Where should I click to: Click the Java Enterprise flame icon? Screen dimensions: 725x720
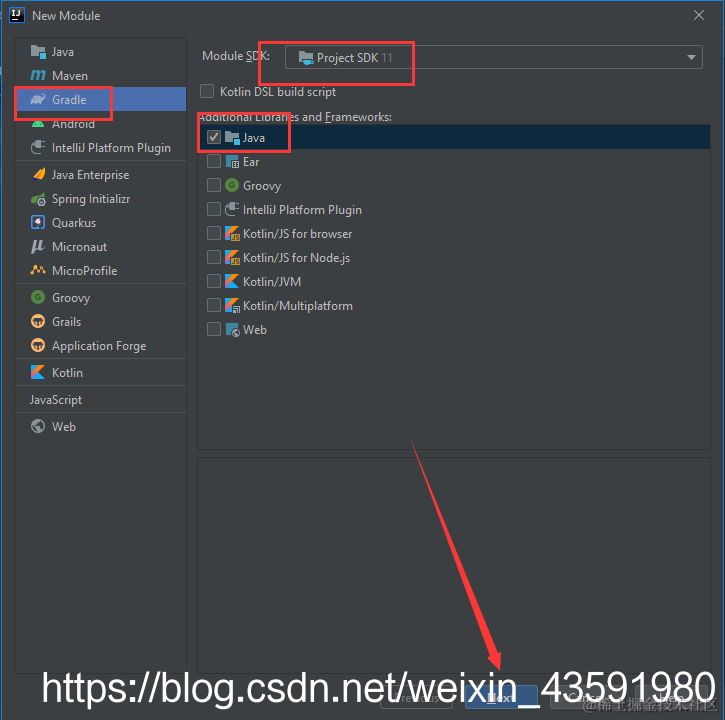(38, 174)
